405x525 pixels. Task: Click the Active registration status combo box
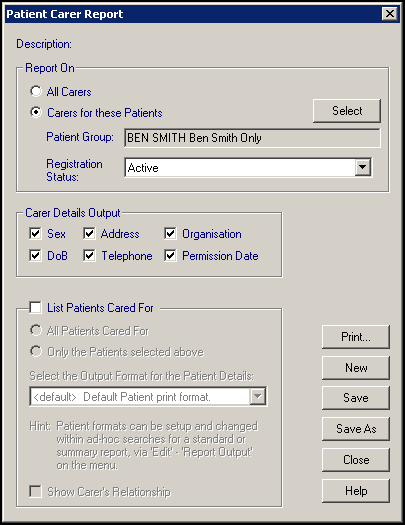click(x=248, y=167)
